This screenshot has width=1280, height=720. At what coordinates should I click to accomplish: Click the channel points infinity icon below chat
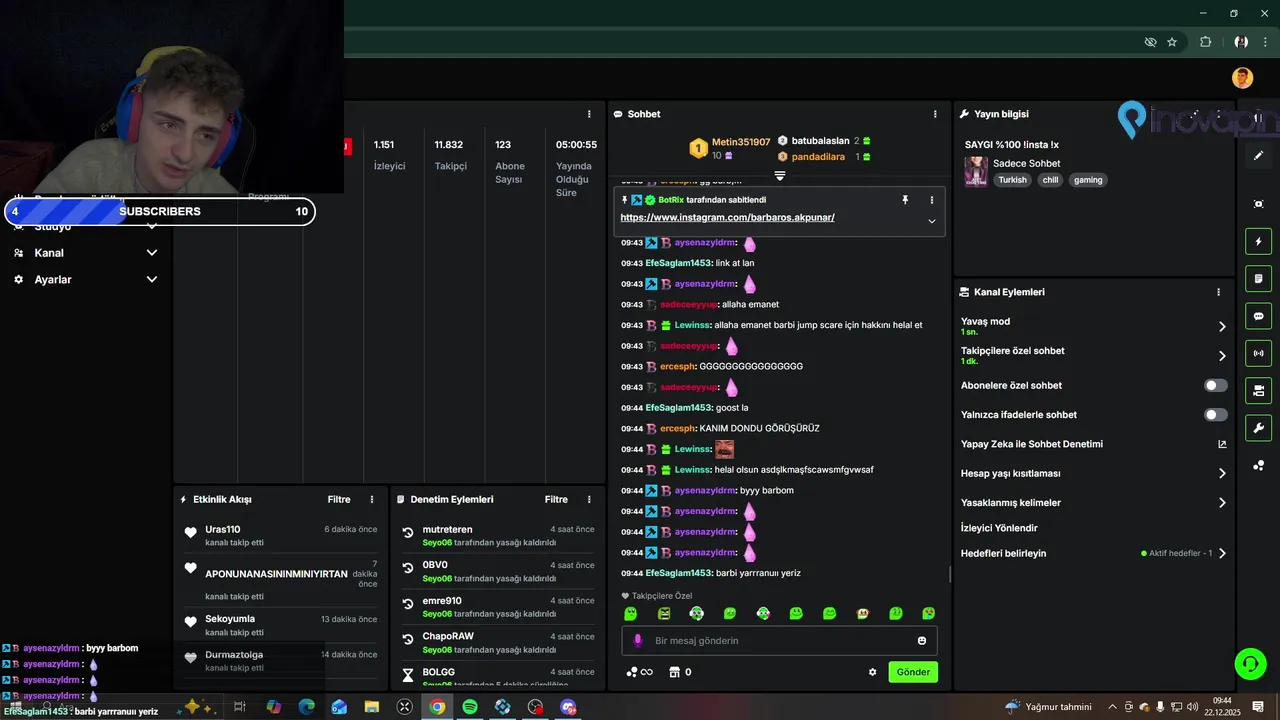click(640, 672)
